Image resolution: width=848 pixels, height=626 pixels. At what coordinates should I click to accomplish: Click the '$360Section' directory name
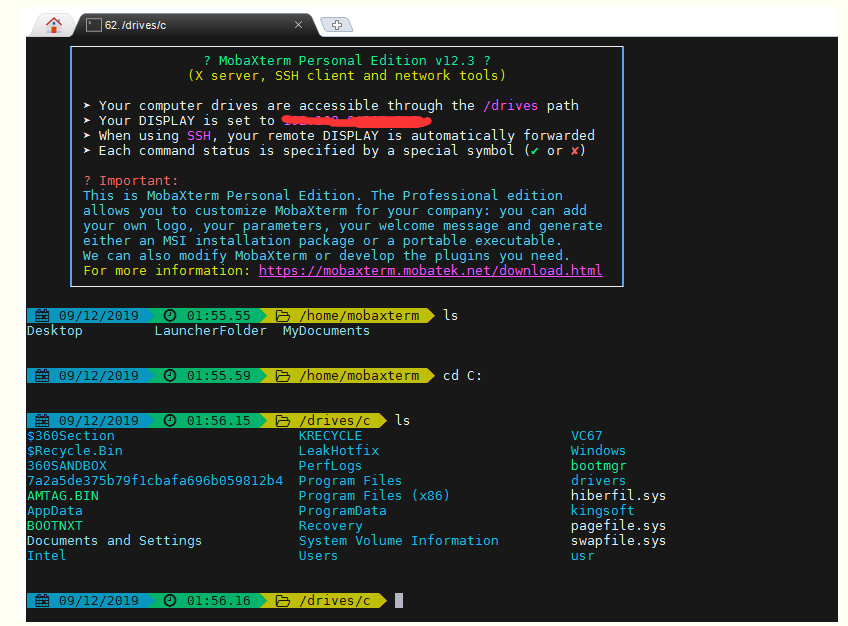[x=71, y=436]
